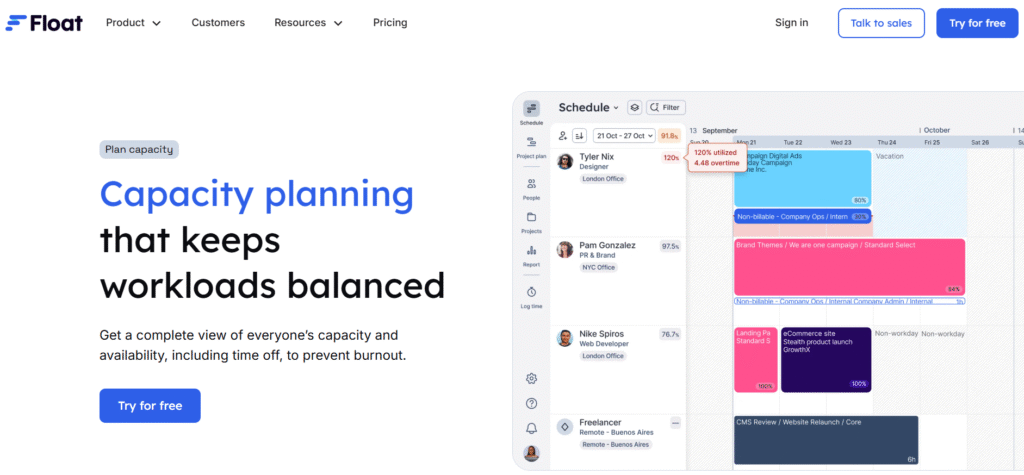
Task: Click the help question mark icon
Action: pos(532,404)
